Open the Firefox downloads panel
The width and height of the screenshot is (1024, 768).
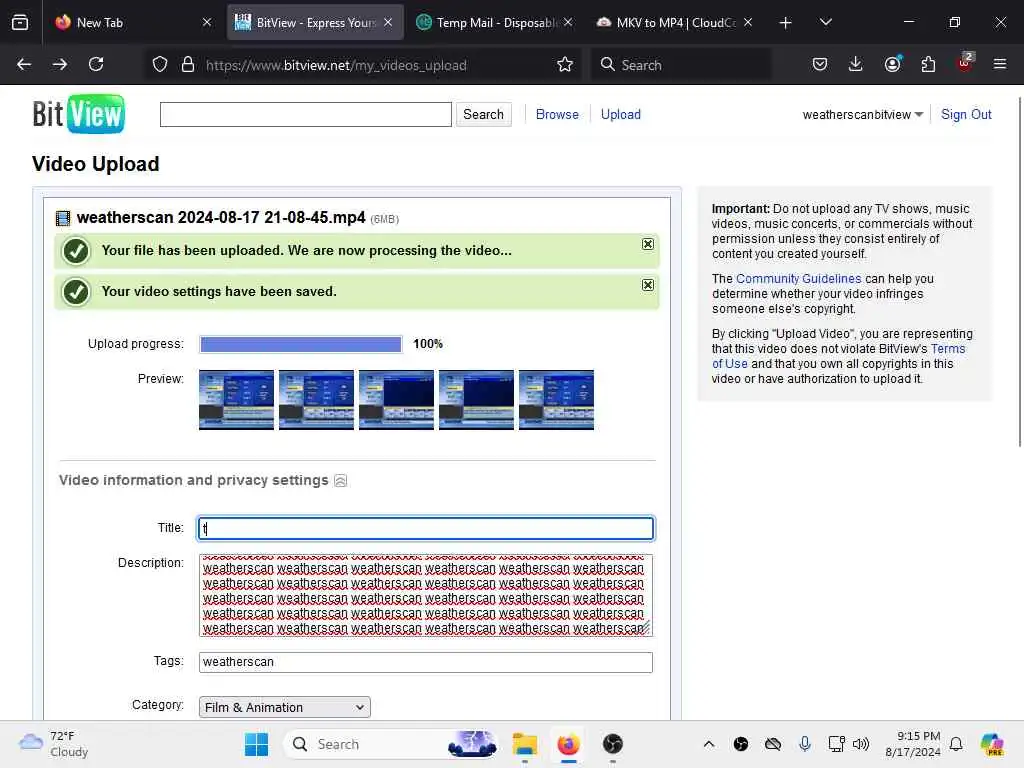coord(856,64)
